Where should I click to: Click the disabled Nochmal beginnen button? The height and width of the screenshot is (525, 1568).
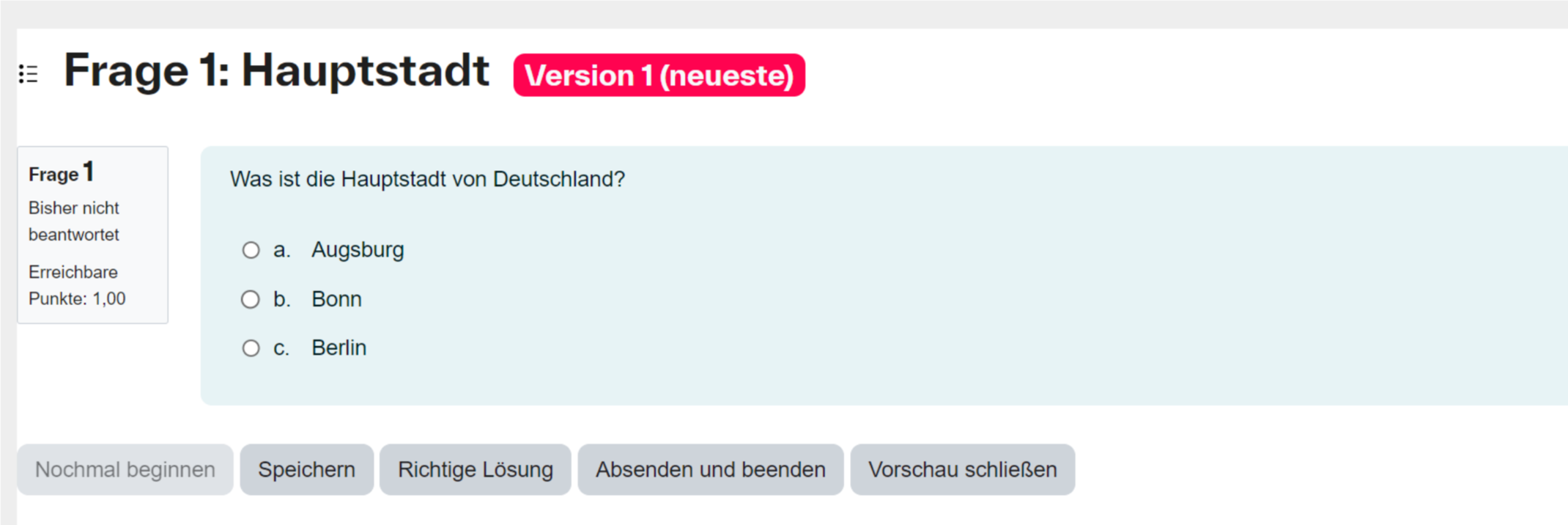click(125, 469)
